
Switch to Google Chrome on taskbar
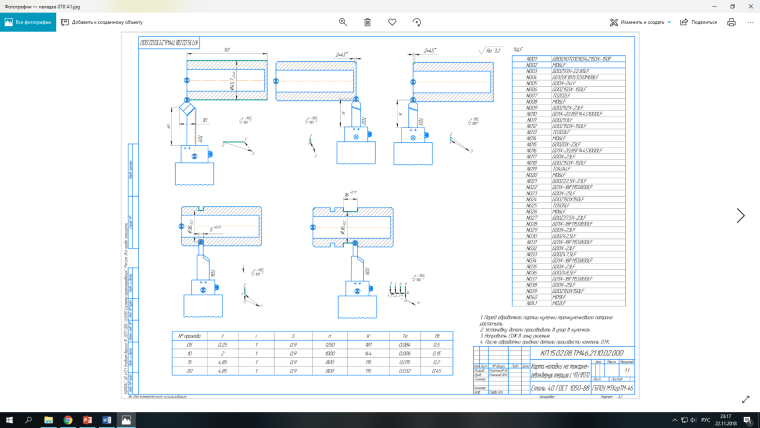68,420
